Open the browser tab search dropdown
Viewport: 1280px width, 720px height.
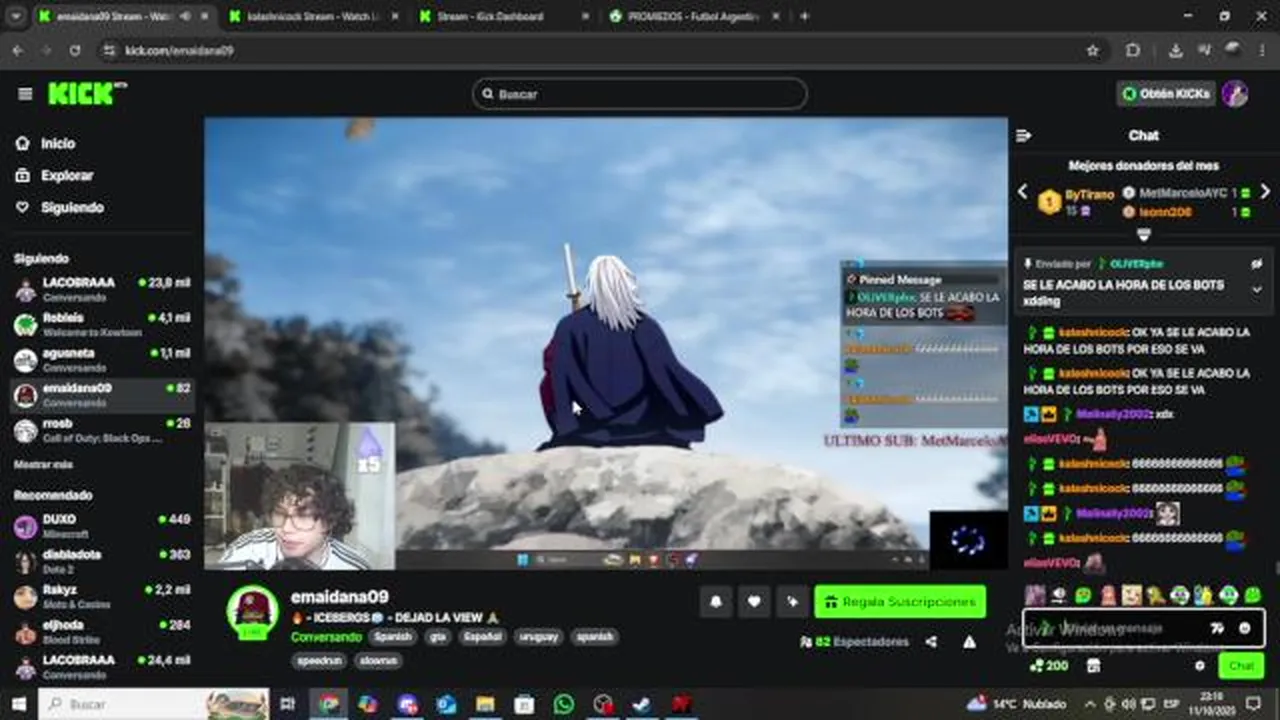[x=15, y=16]
